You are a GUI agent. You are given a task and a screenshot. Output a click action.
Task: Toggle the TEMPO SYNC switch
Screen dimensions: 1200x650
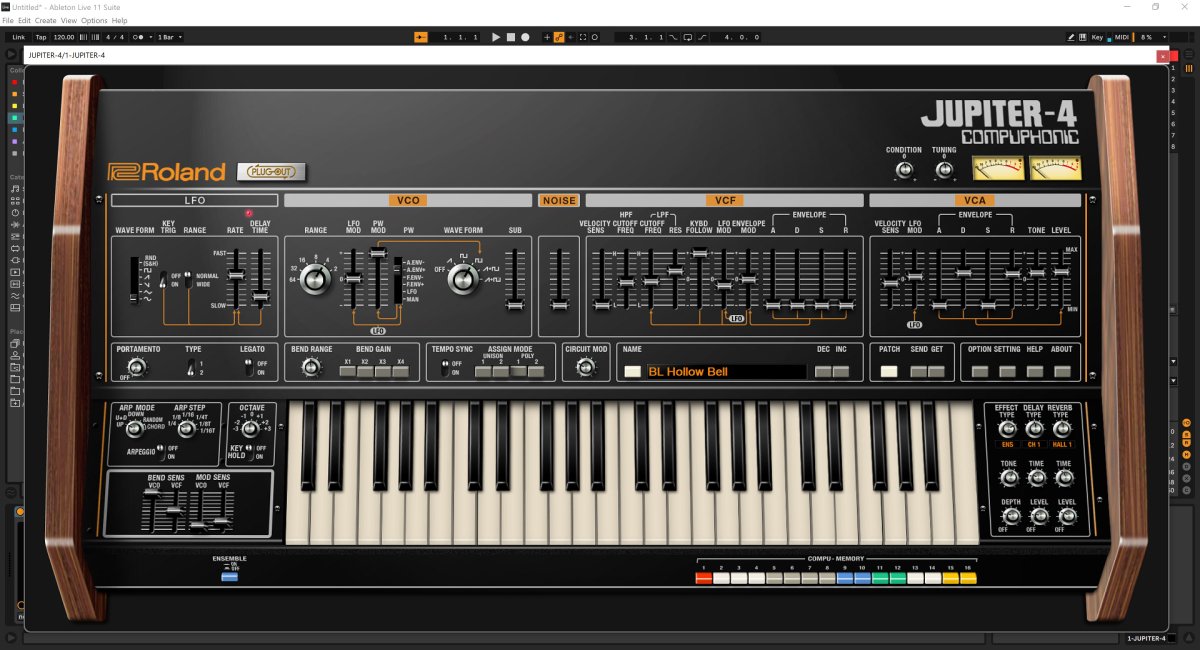[445, 368]
